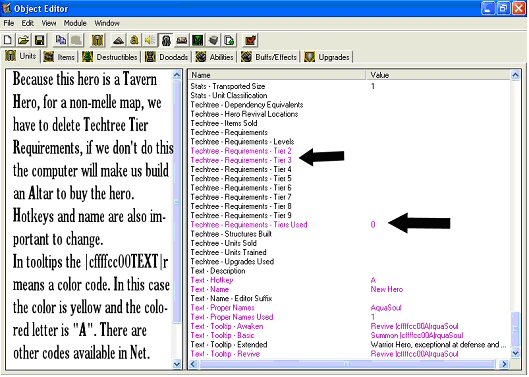The height and width of the screenshot is (377, 529).
Task: Select Text - Description row
Action: click(350, 271)
